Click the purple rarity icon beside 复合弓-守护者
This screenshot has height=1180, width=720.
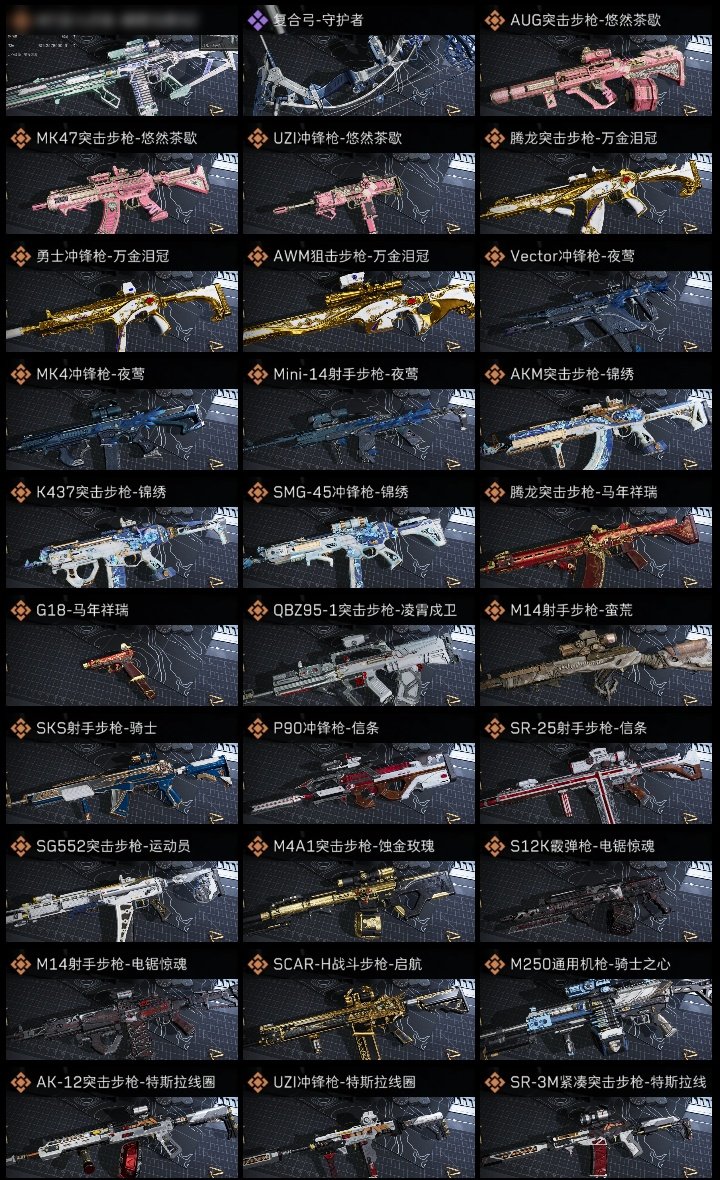(258, 20)
